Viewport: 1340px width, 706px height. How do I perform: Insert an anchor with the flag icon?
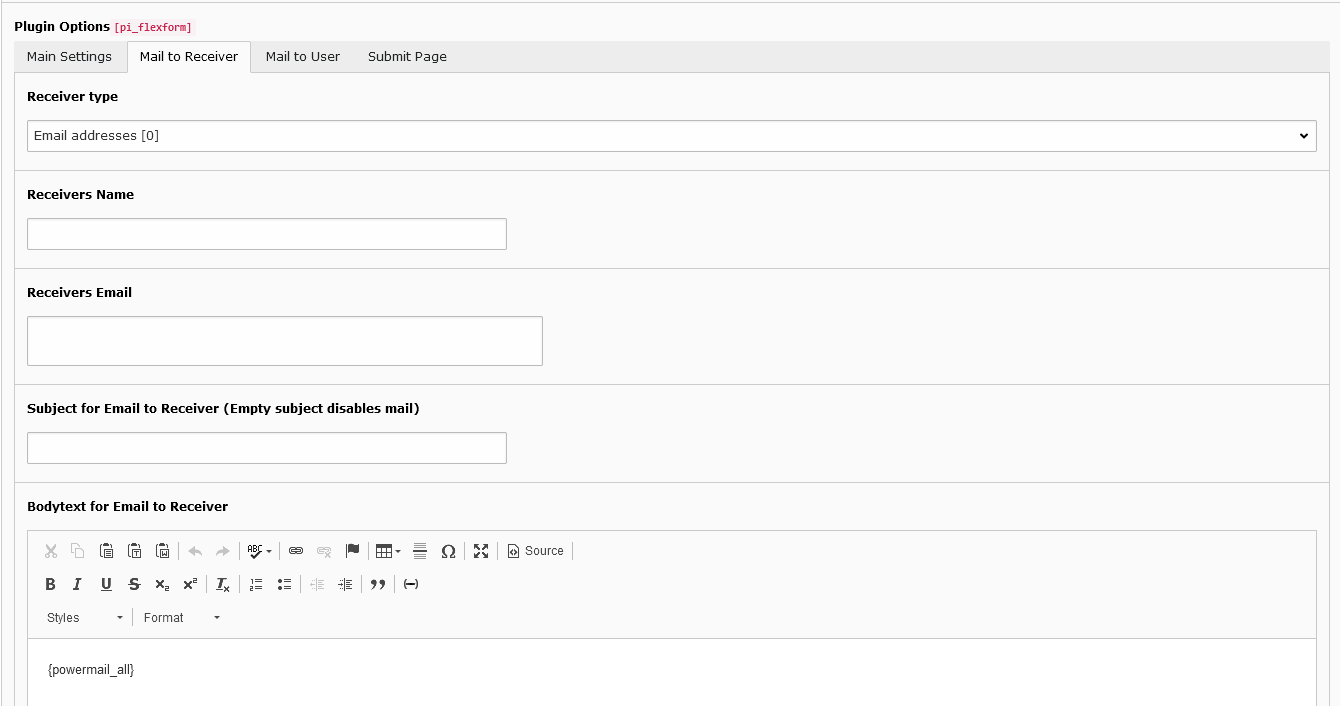pyautogui.click(x=352, y=550)
